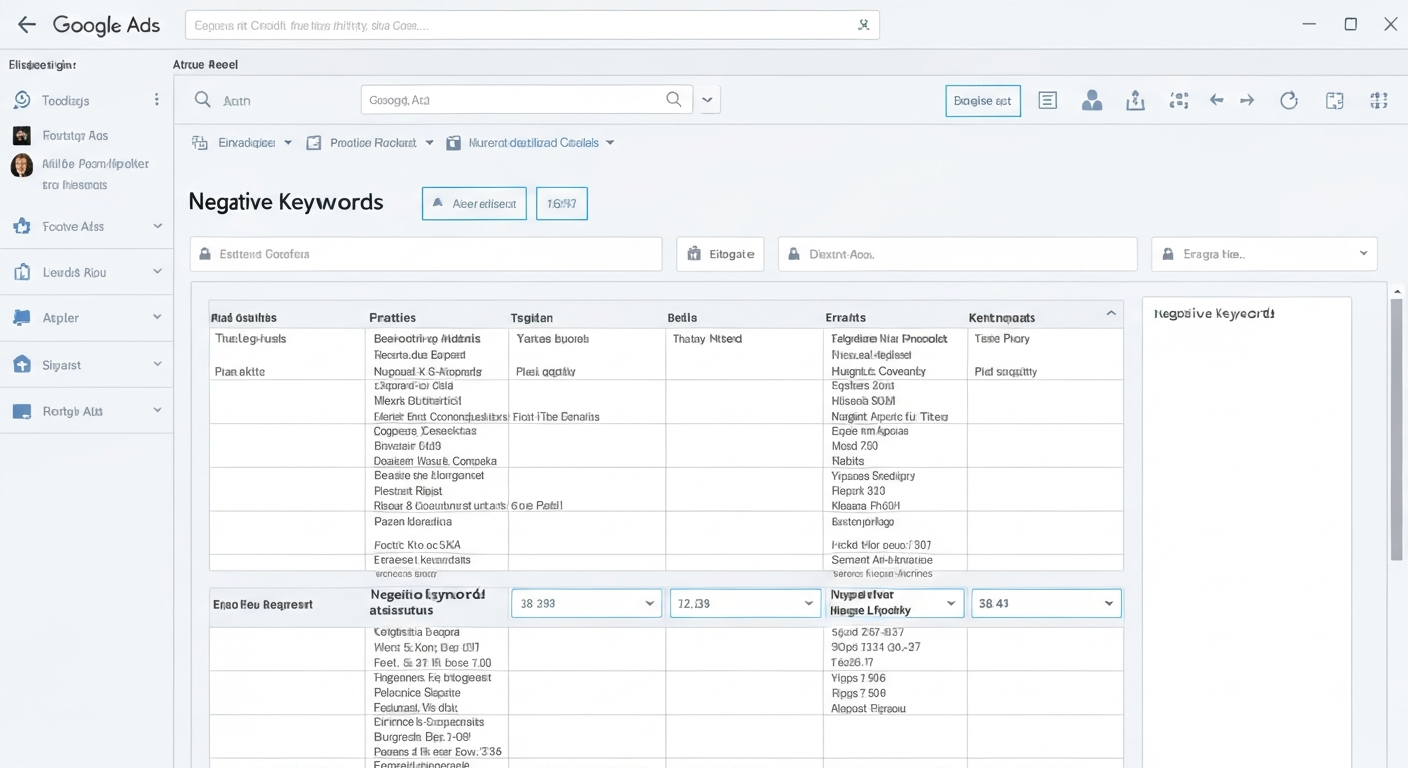Click the fullscreen expand icon in toolbar

point(1334,100)
